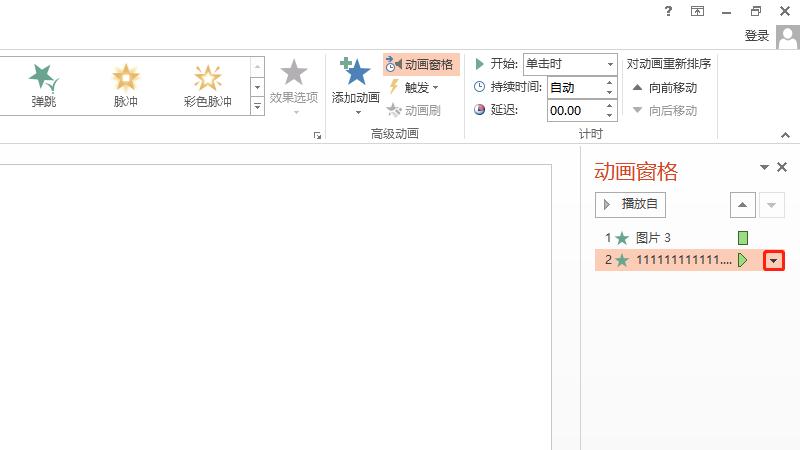This screenshot has height=450, width=800.
Task: Click gallery row-down arrow of animation effects
Action: [x=257, y=86]
